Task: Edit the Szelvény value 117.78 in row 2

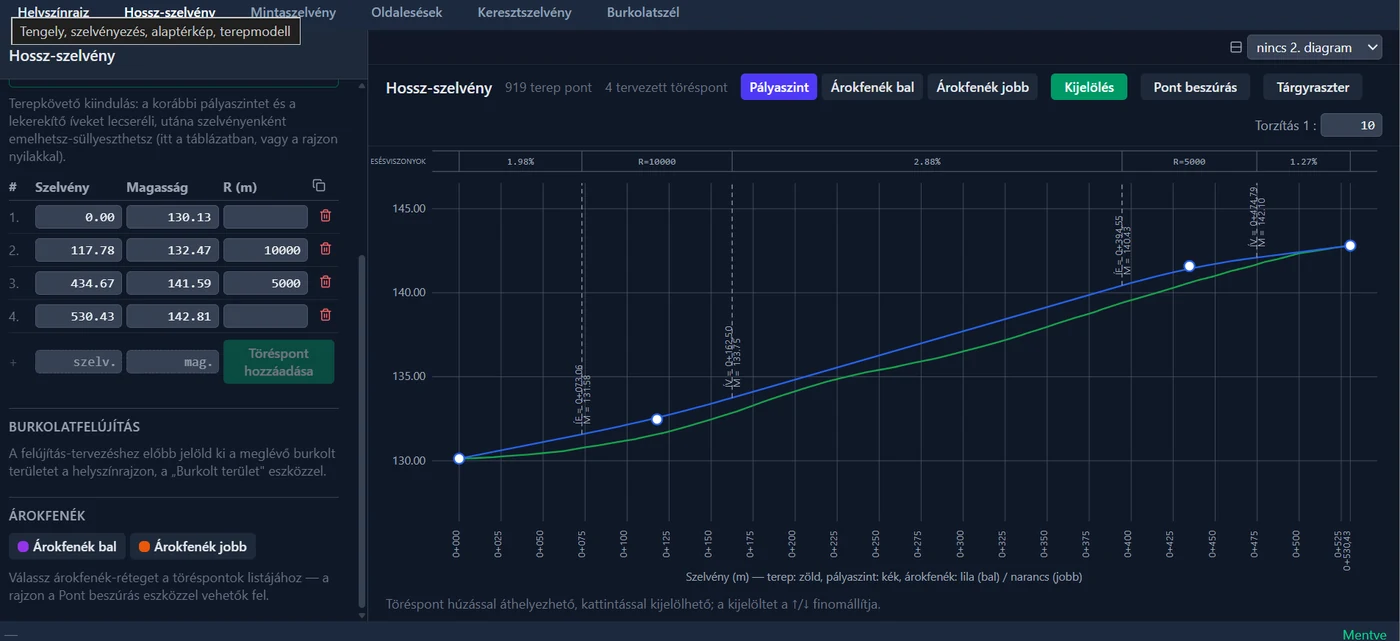Action: 78,250
